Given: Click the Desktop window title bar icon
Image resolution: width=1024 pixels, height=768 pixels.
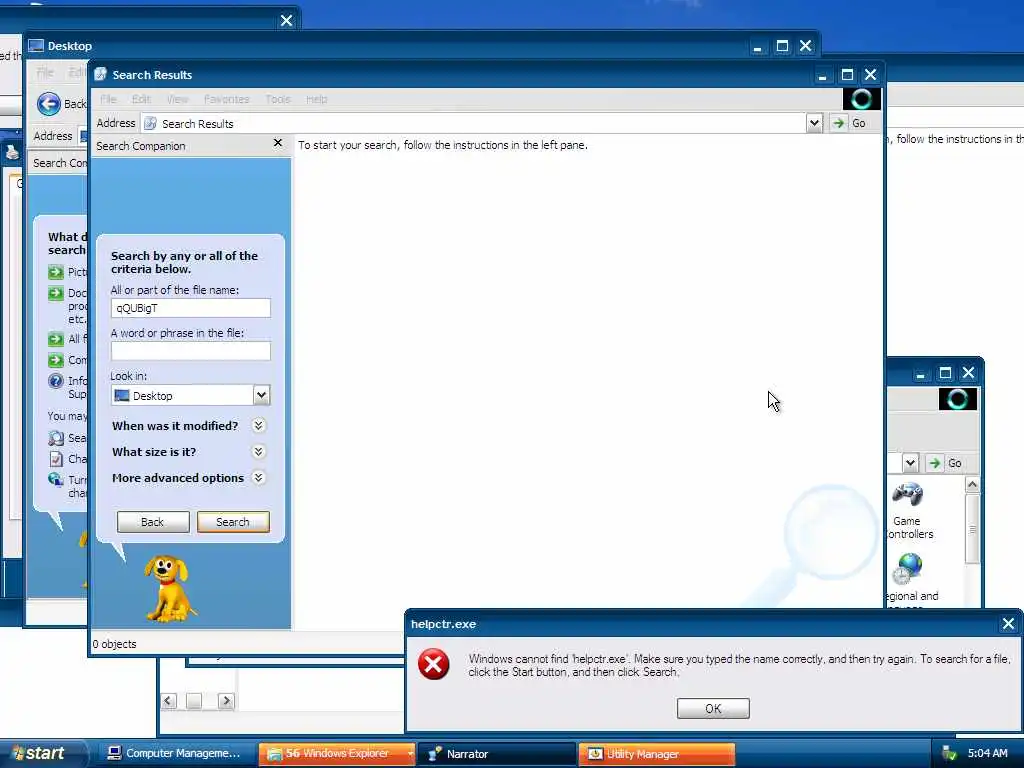Looking at the screenshot, I should point(36,46).
